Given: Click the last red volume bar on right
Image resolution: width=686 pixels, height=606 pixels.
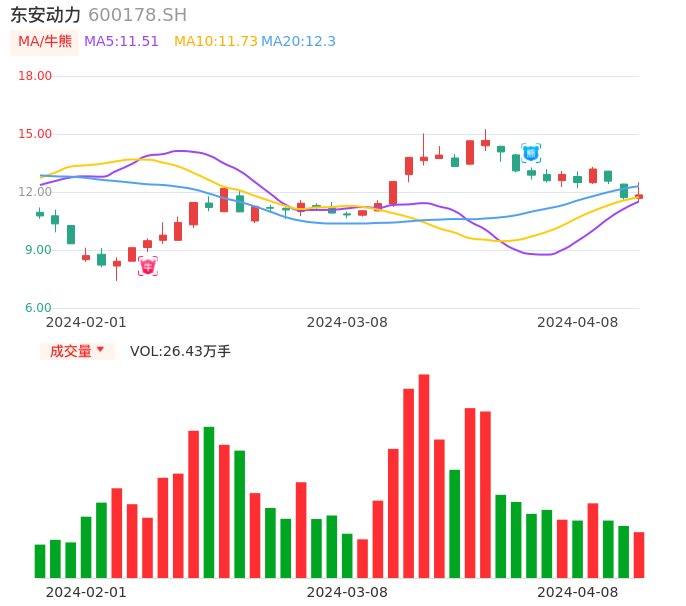Looking at the screenshot, I should 639,555.
